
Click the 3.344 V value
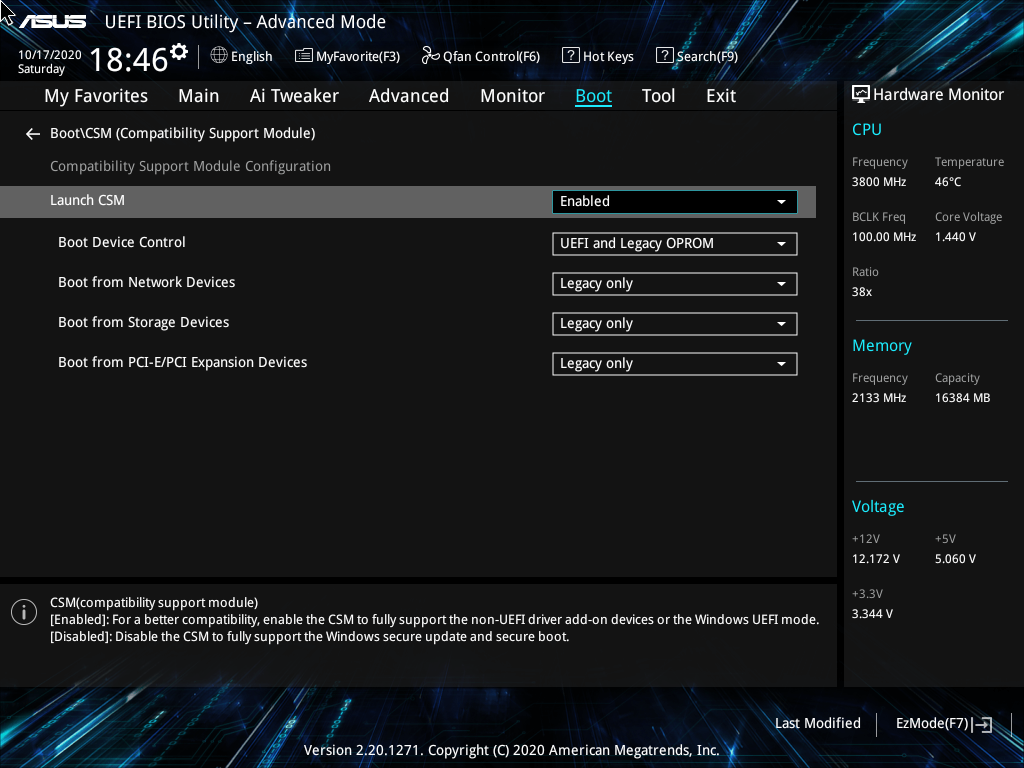coord(872,614)
